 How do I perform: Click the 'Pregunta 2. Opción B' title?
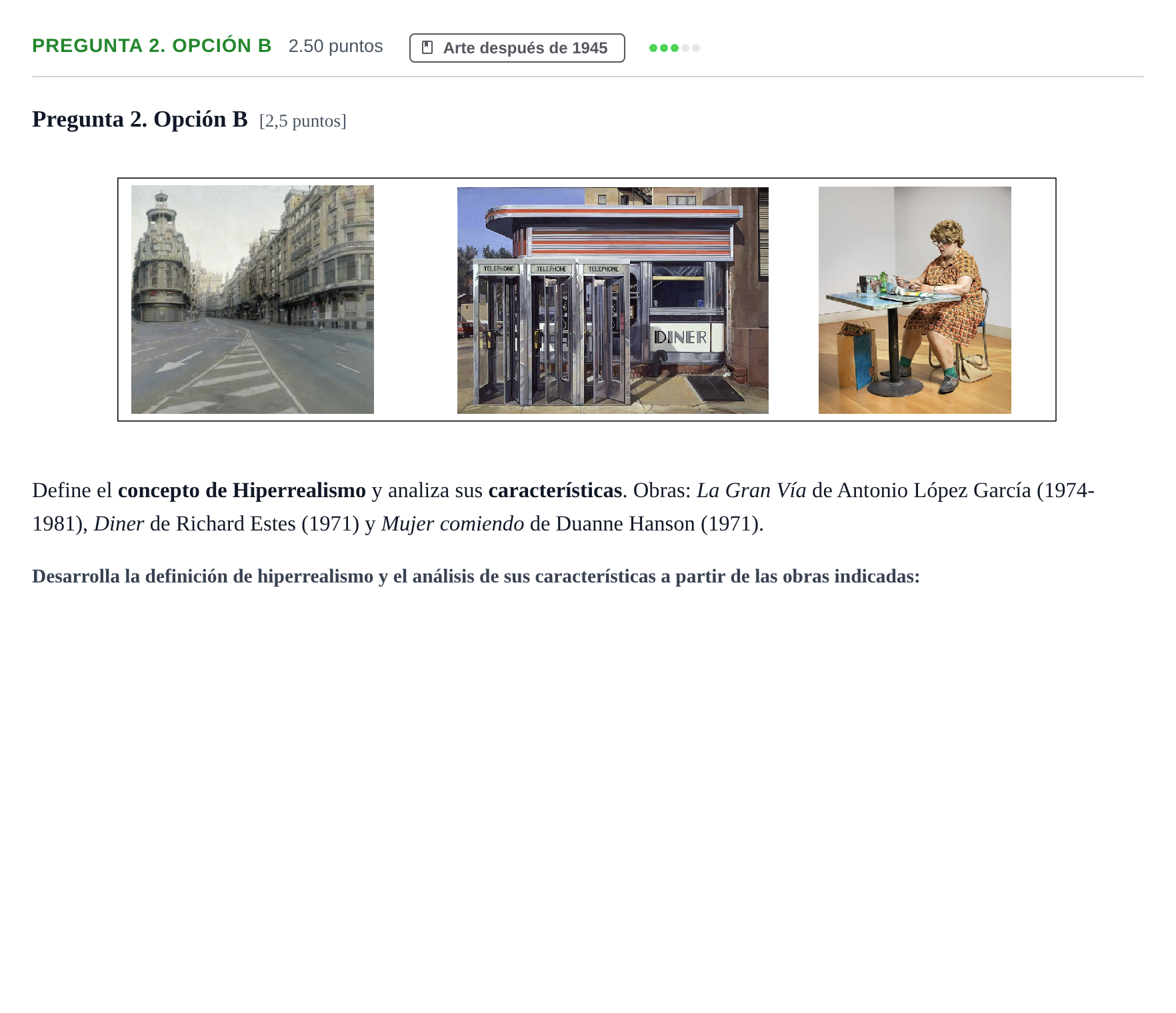(140, 119)
